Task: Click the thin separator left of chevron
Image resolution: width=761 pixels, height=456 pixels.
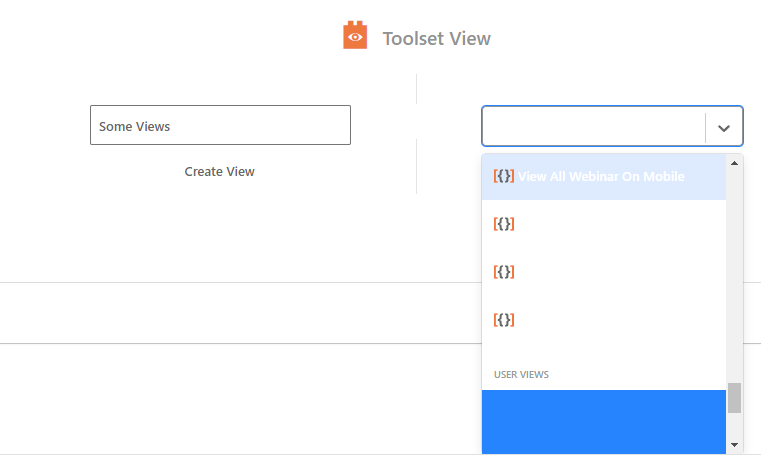Action: [705, 128]
